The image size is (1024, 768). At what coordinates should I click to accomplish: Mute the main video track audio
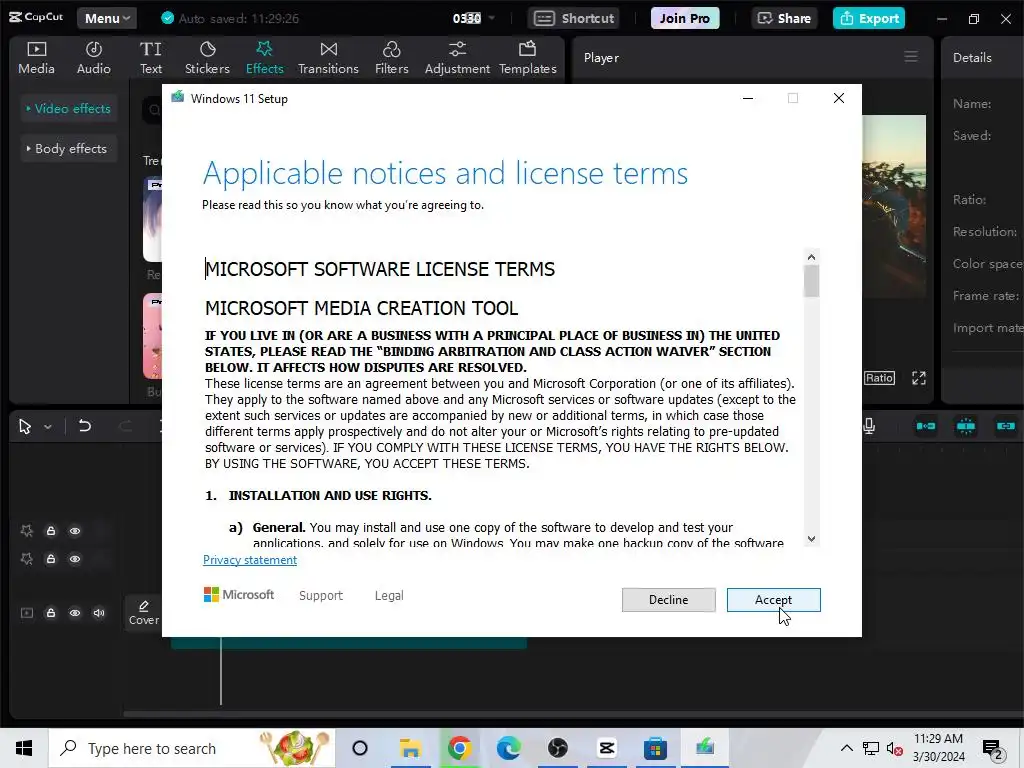[x=99, y=613]
